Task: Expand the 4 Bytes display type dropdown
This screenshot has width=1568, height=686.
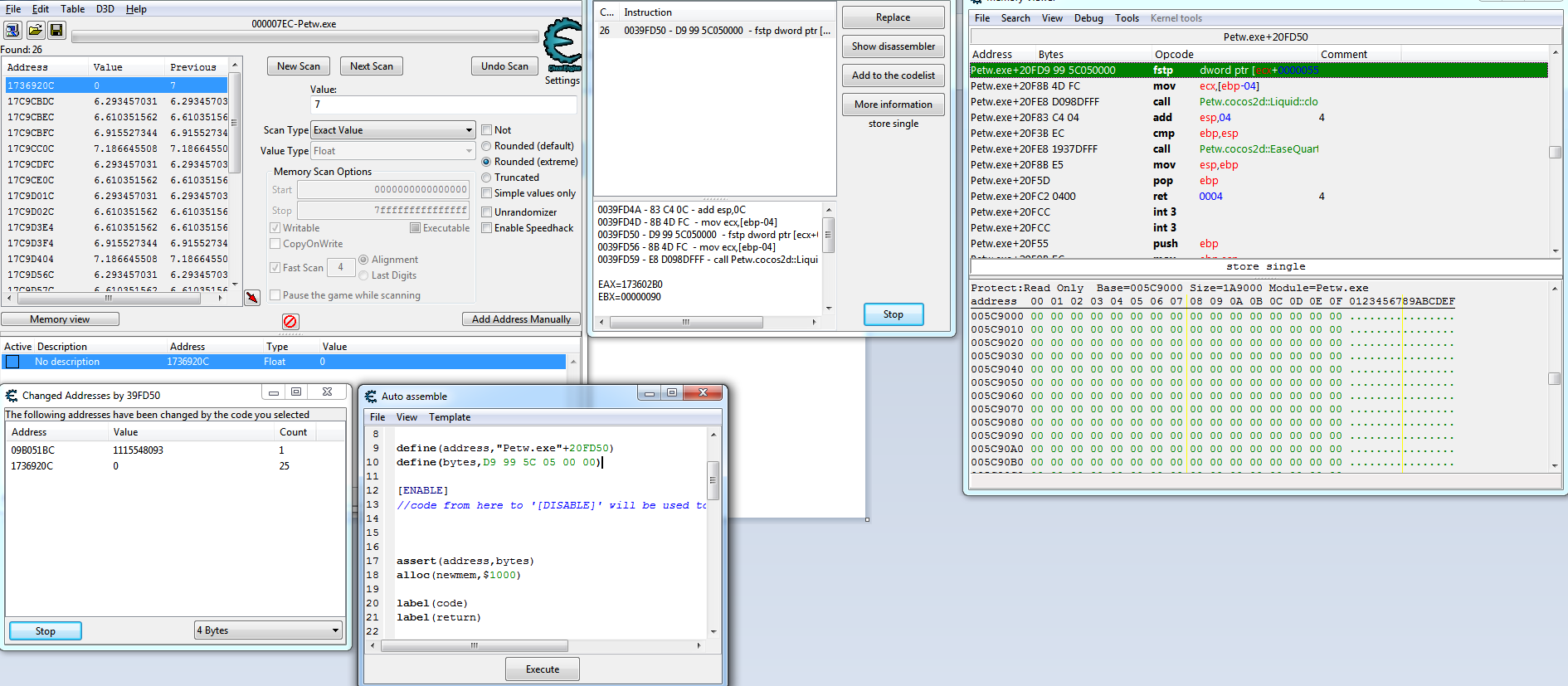Action: pyautogui.click(x=268, y=630)
